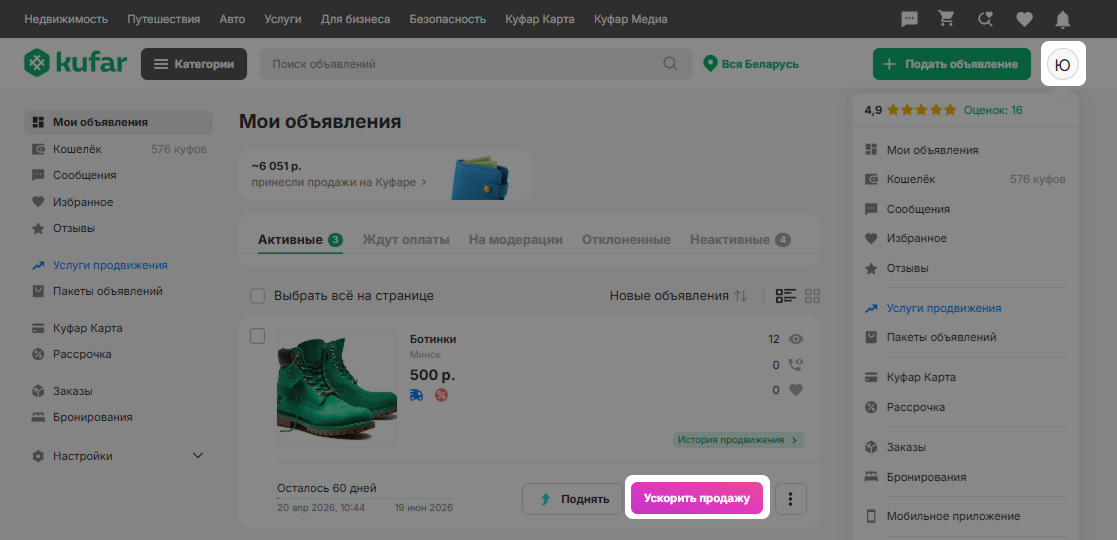Image resolution: width=1117 pixels, height=540 pixels.
Task: Switch to the Ждут оплаты tab
Action: (x=406, y=239)
